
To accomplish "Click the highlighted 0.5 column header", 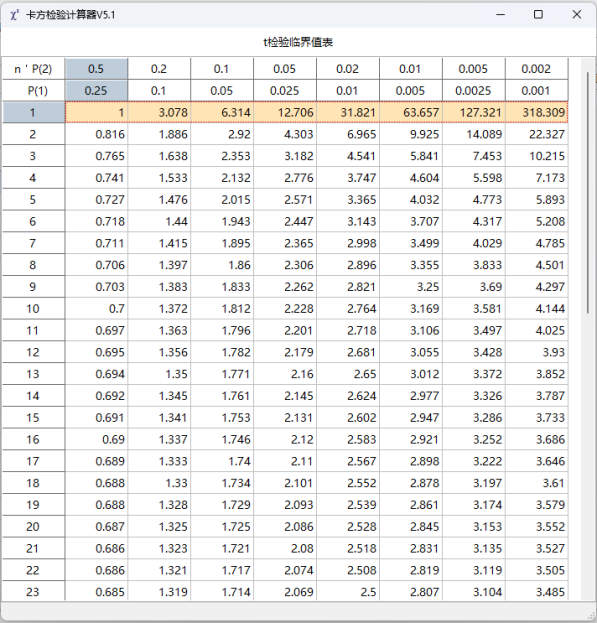I will click(x=96, y=69).
